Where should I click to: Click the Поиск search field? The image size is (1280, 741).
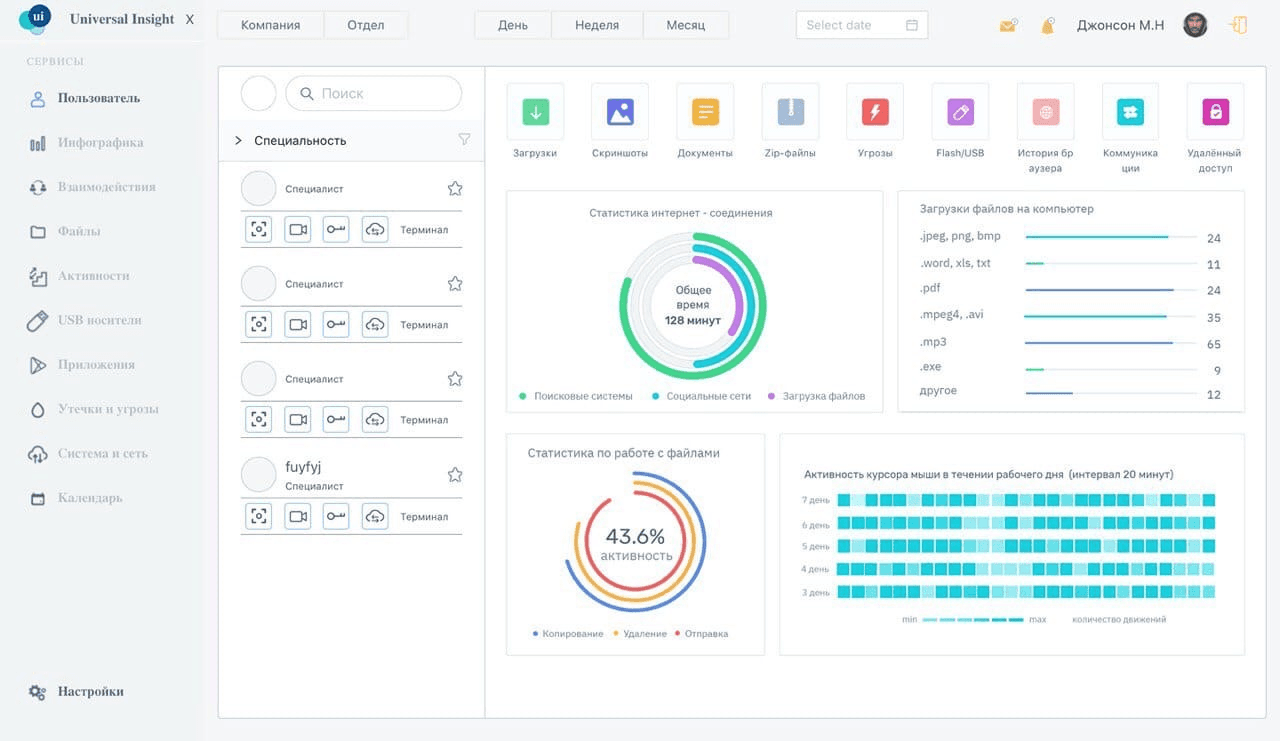[374, 93]
